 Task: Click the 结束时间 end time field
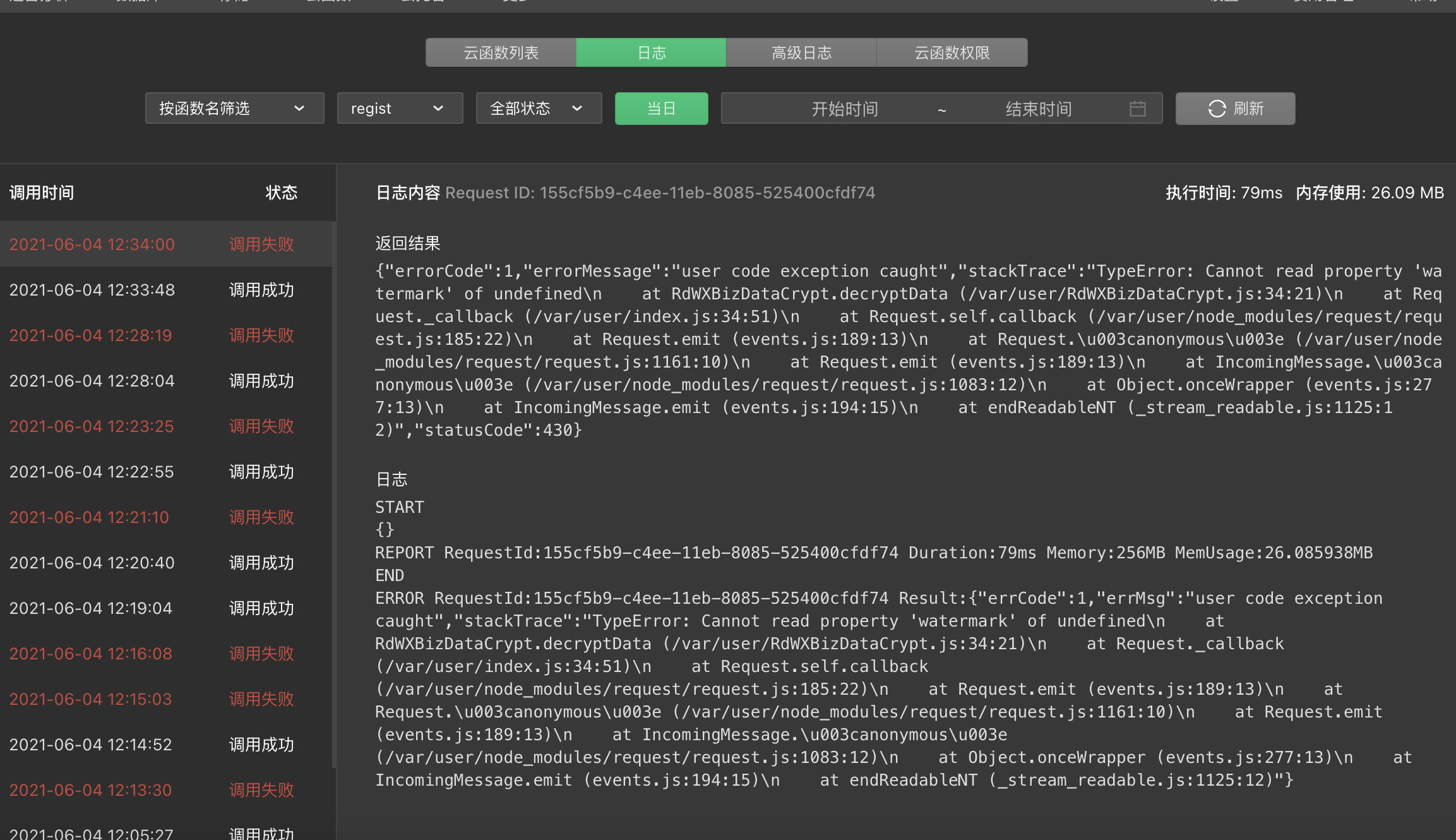click(x=1038, y=109)
